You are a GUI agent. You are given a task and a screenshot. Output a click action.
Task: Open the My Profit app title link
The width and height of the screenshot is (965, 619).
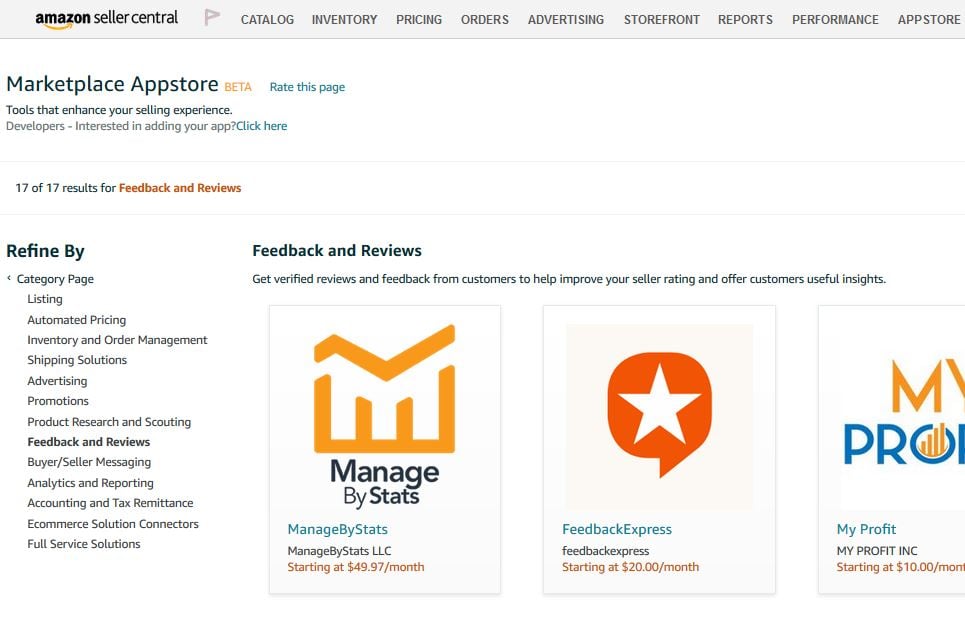(866, 529)
